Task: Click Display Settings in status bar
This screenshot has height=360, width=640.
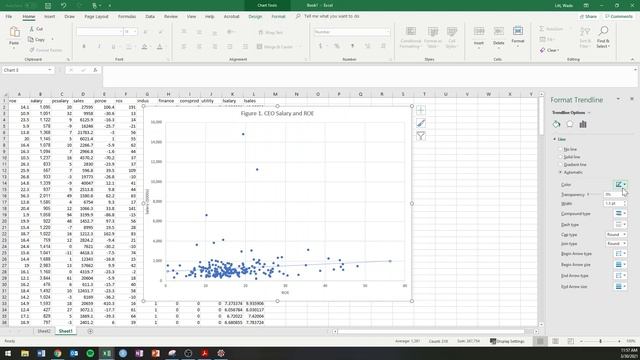Action: (507, 341)
